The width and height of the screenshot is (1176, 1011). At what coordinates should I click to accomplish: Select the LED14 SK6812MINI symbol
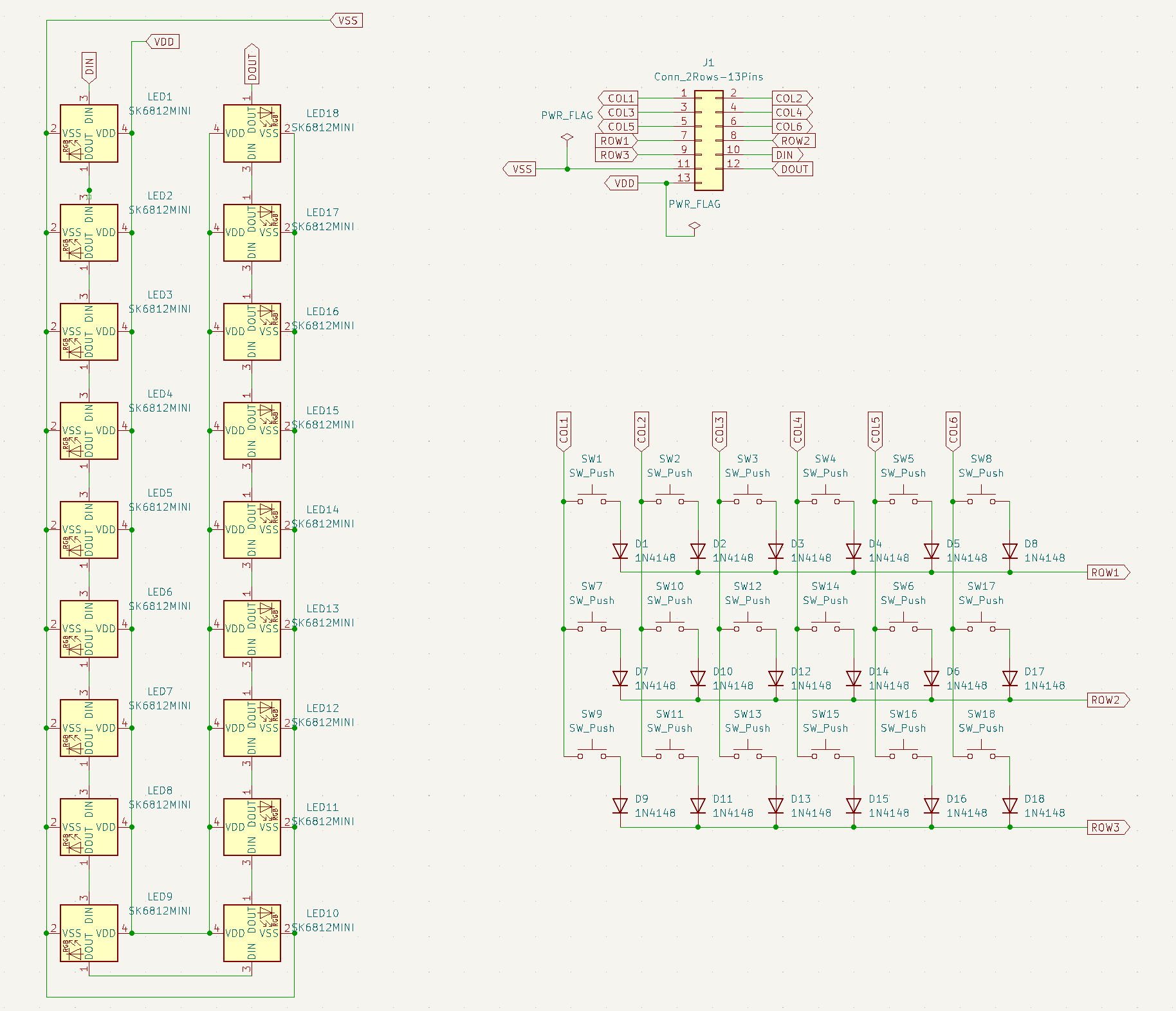coord(252,530)
